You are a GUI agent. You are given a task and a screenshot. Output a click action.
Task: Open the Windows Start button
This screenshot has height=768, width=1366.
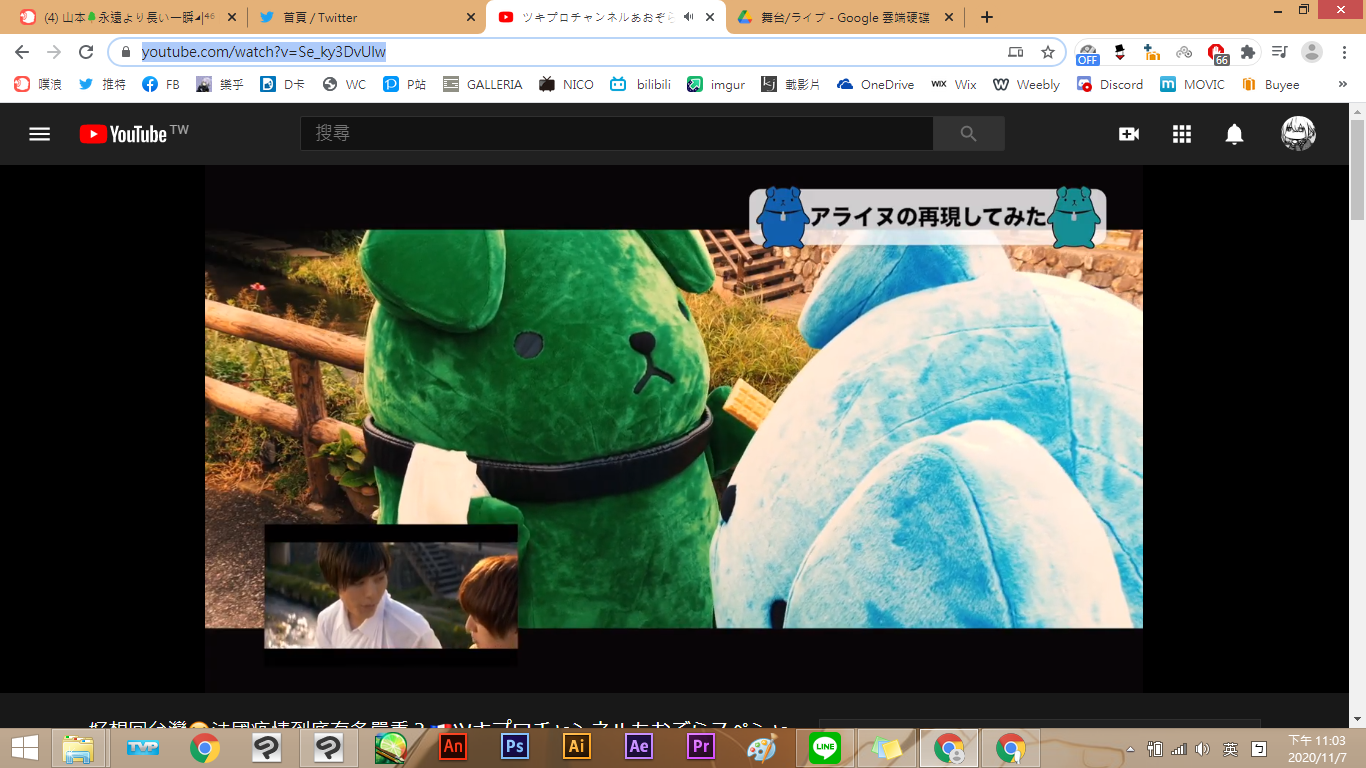(24, 748)
